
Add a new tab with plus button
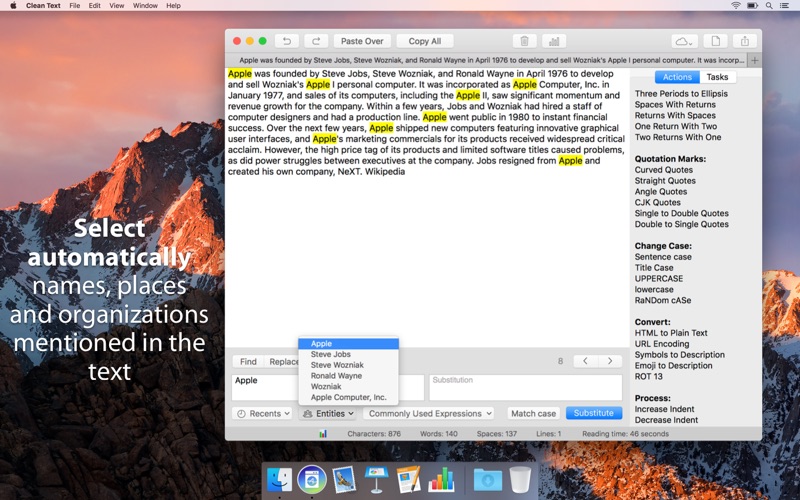coord(755,60)
